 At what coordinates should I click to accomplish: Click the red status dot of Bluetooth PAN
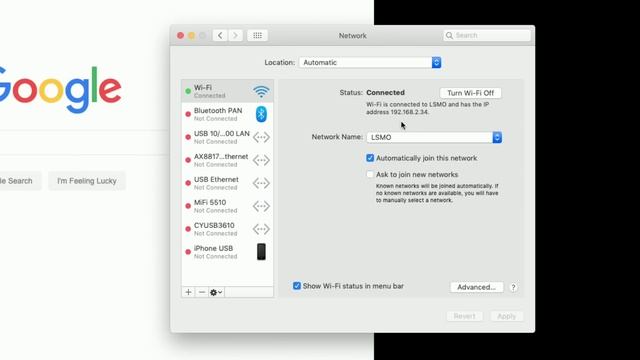pyautogui.click(x=188, y=114)
